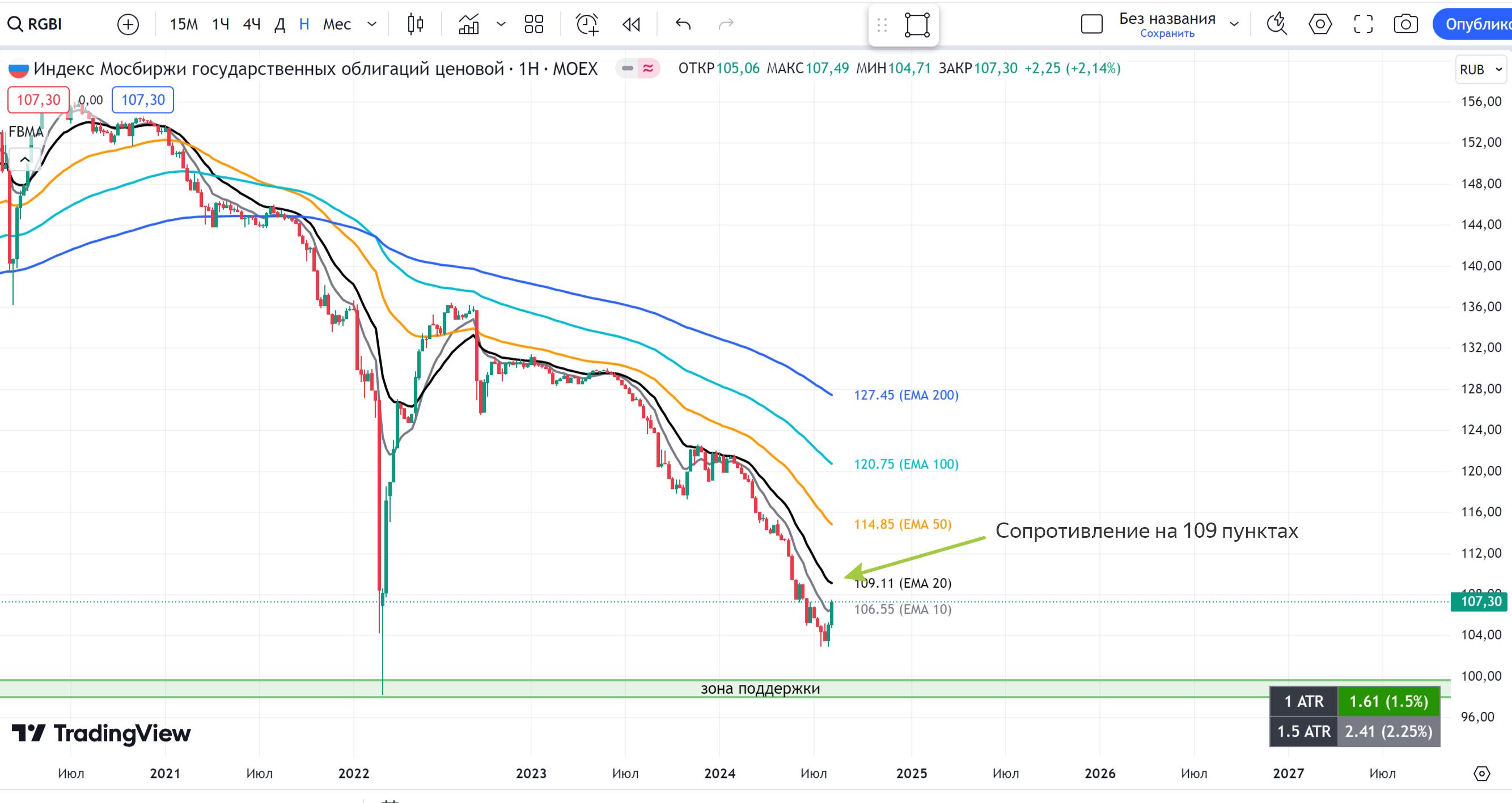1512x803 pixels.
Task: Collapse the FBMA indicator legend
Action: [x=24, y=159]
